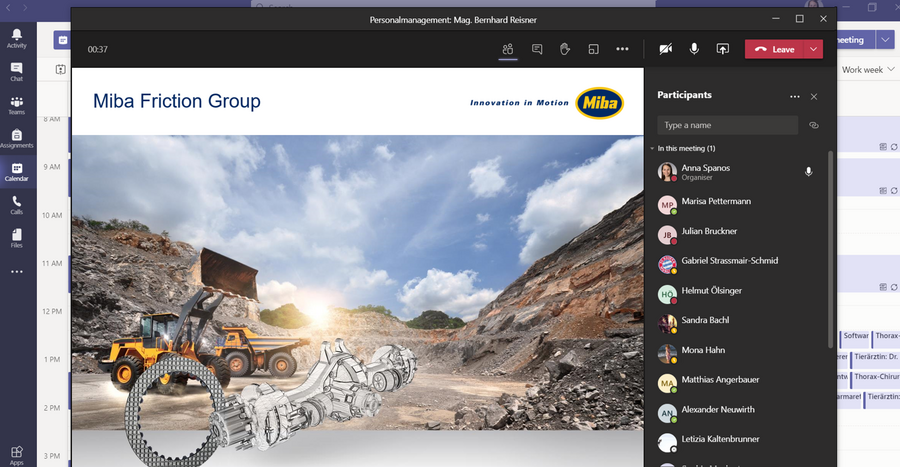Select participant Julian Bruckner

click(x=738, y=234)
